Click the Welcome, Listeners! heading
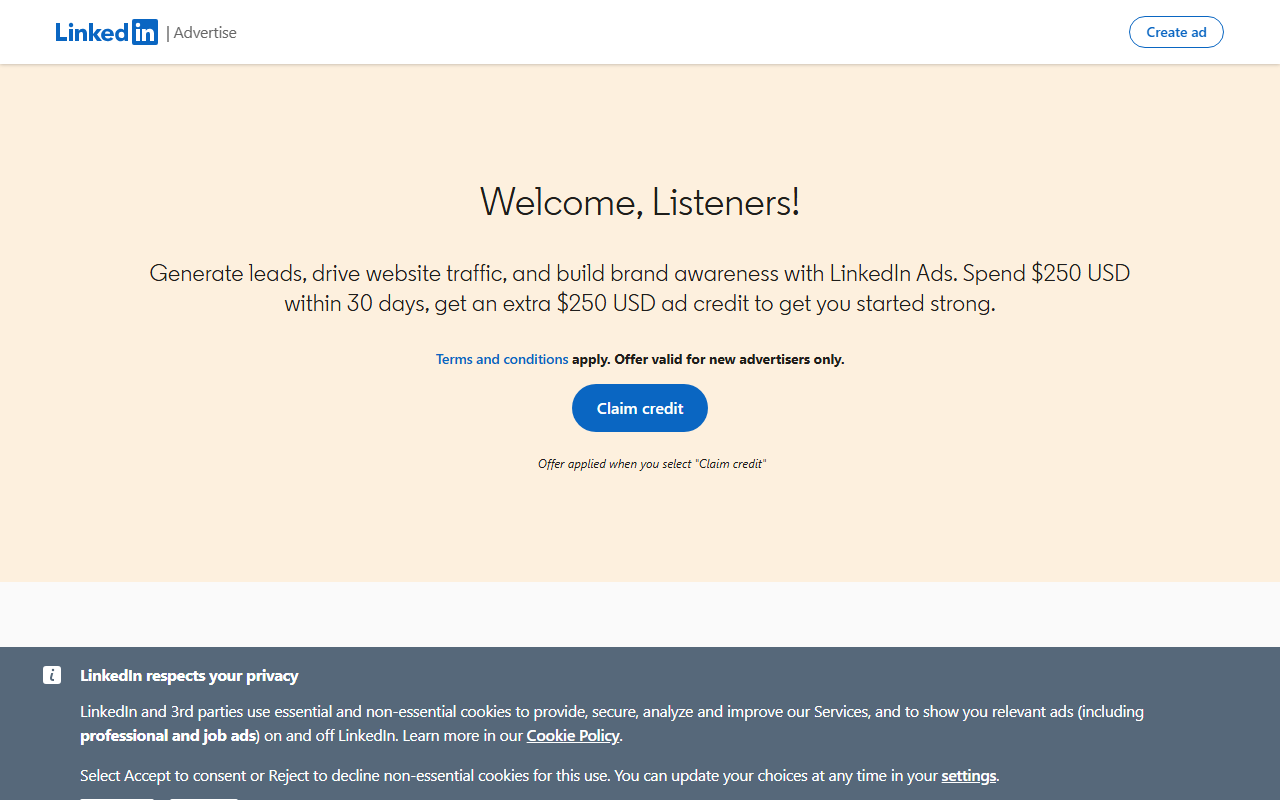The width and height of the screenshot is (1280, 800). (640, 202)
